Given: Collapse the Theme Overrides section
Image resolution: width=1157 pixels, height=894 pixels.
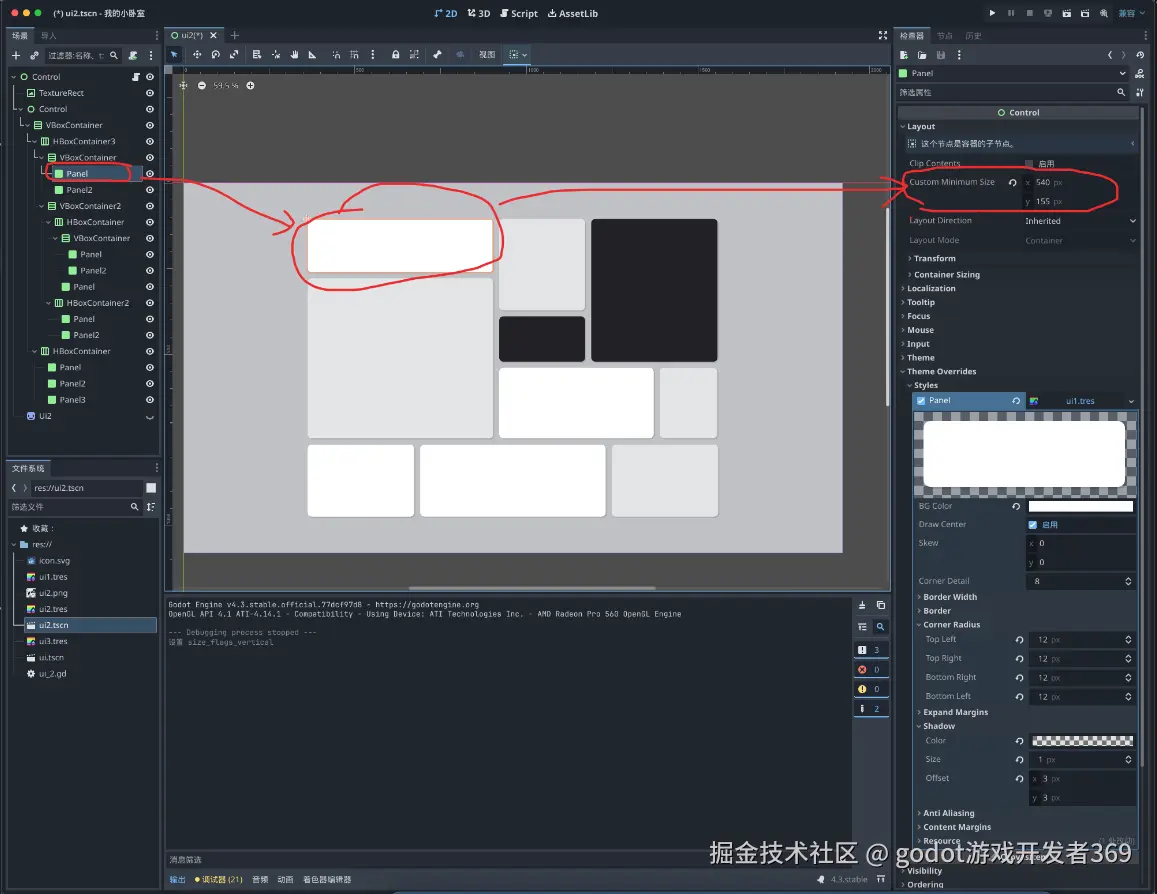Looking at the screenshot, I should [x=940, y=372].
